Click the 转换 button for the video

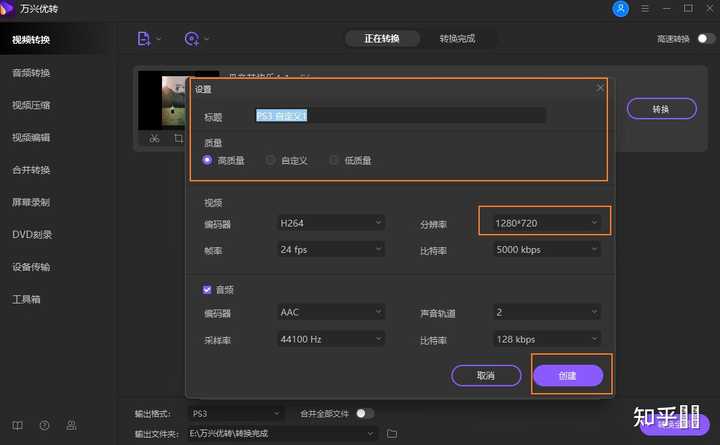[x=661, y=109]
